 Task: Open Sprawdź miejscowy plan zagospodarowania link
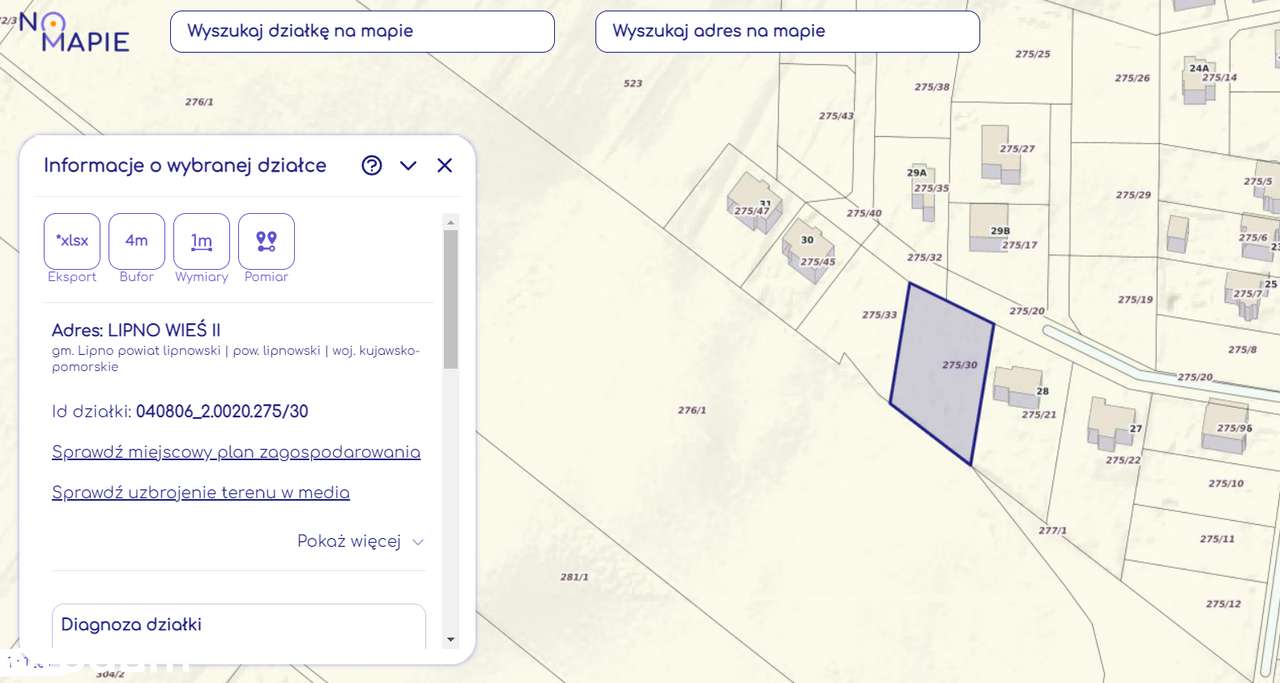click(236, 452)
